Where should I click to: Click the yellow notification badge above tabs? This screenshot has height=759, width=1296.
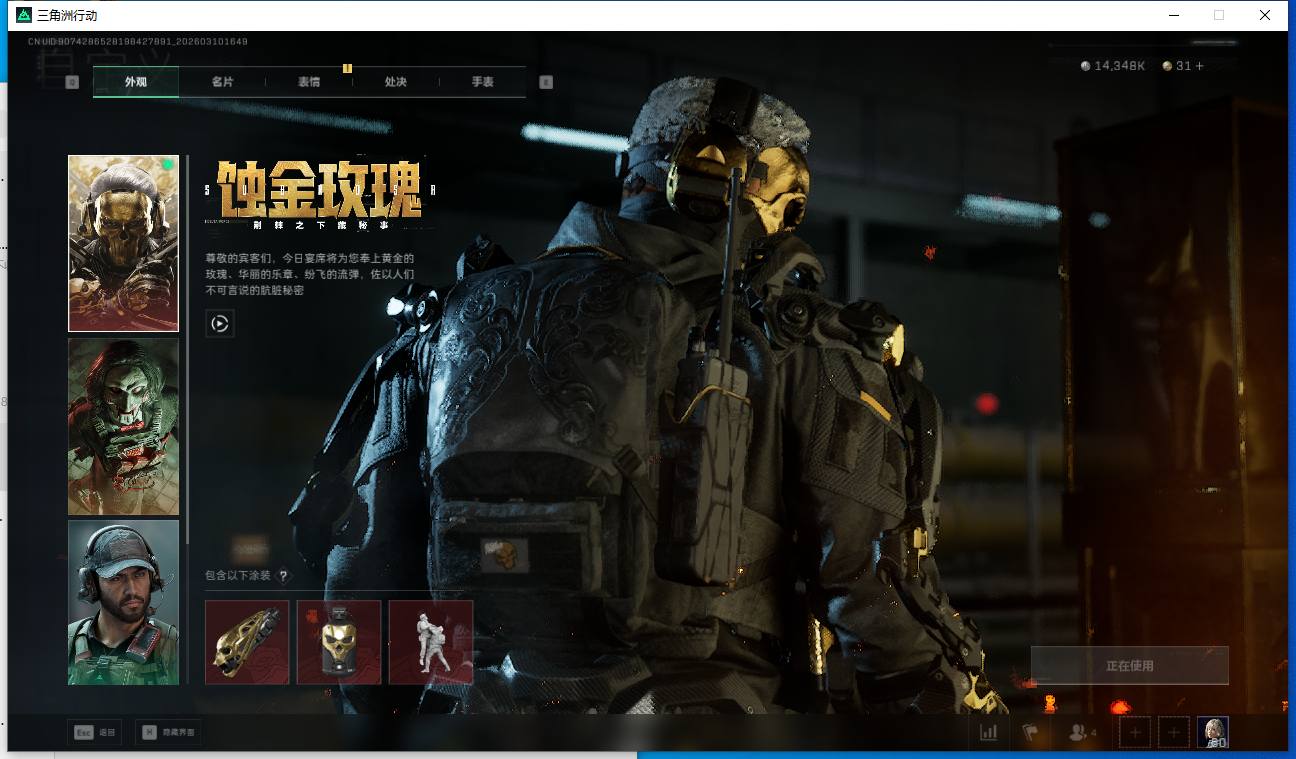pos(347,68)
